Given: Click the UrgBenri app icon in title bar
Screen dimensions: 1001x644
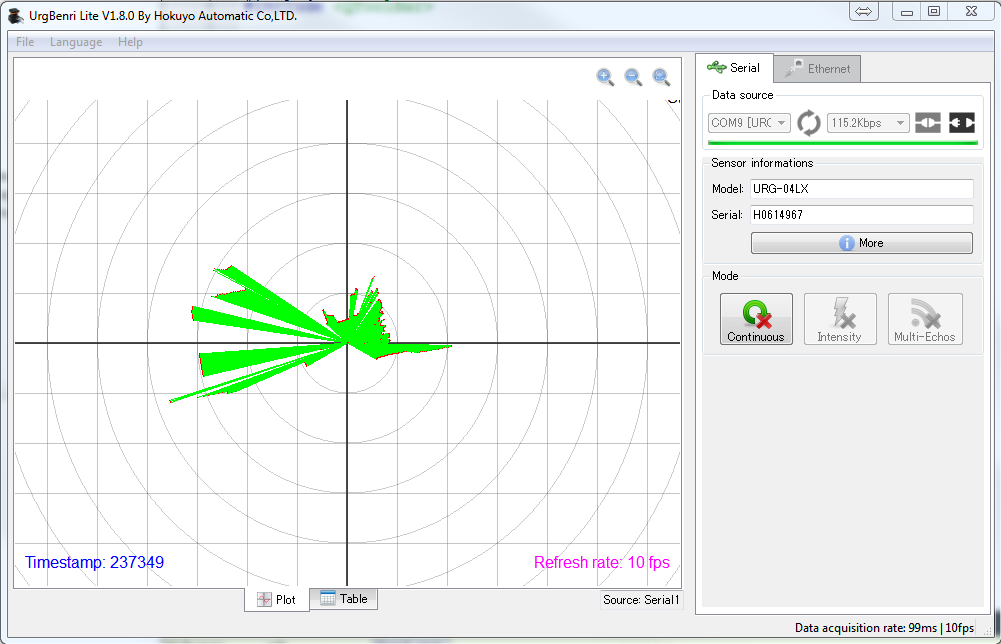Looking at the screenshot, I should [15, 15].
